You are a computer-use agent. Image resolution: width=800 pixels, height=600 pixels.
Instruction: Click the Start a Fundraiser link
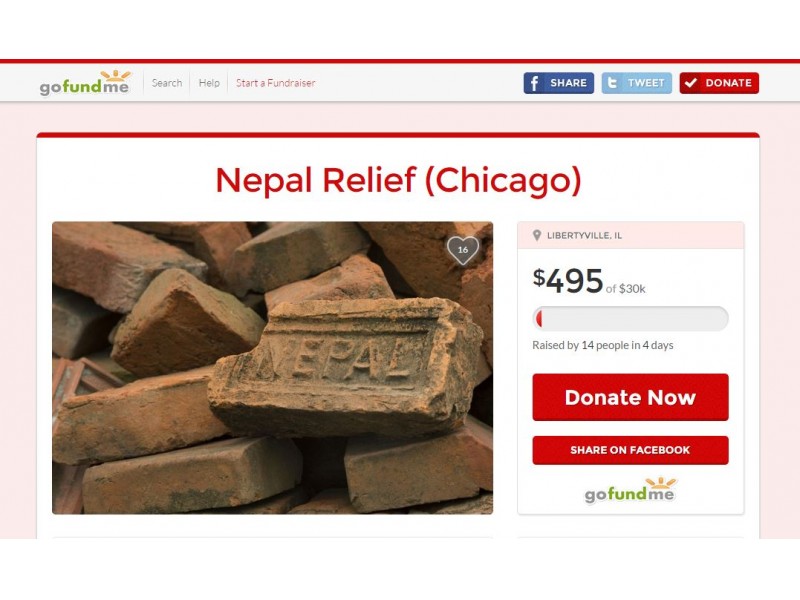276,83
